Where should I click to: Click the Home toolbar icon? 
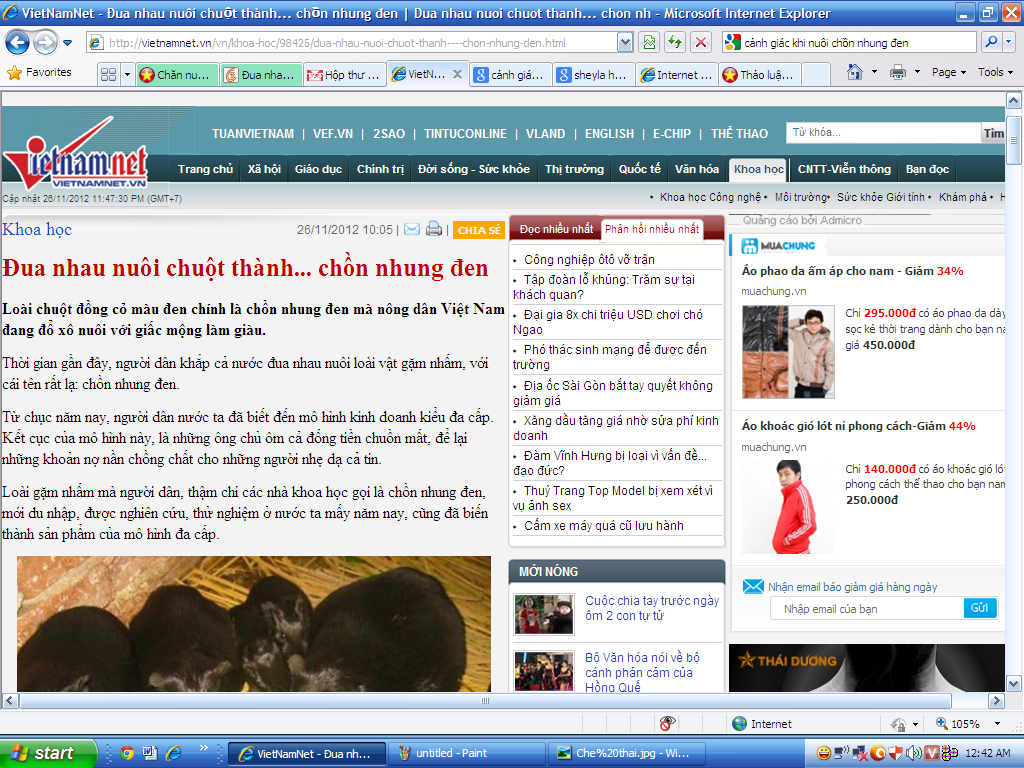(854, 72)
